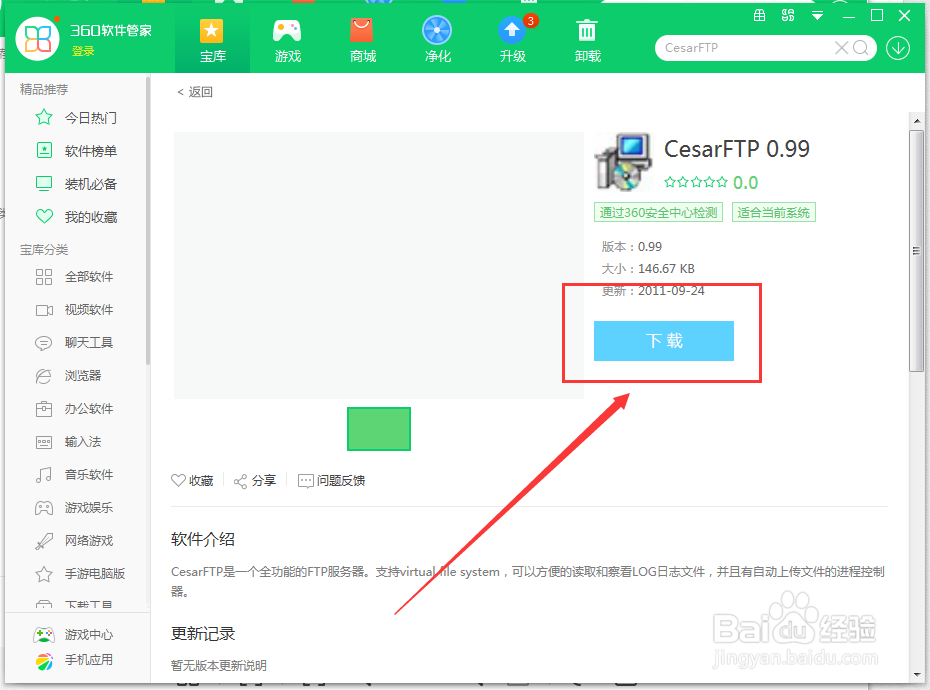Image resolution: width=930 pixels, height=690 pixels.
Task: Select 手游电脑版 category
Action: (95, 574)
